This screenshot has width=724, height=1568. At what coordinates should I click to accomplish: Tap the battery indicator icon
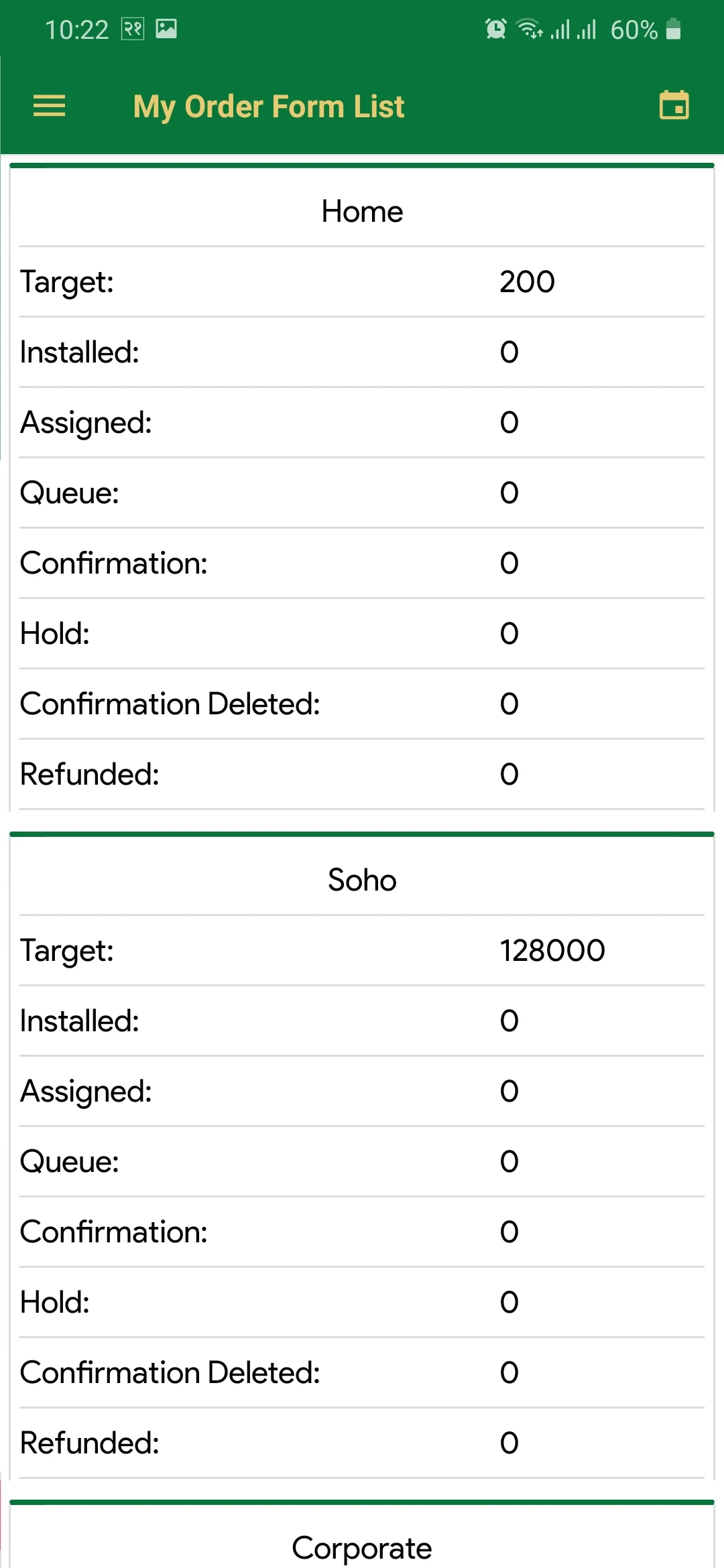pyautogui.click(x=674, y=29)
